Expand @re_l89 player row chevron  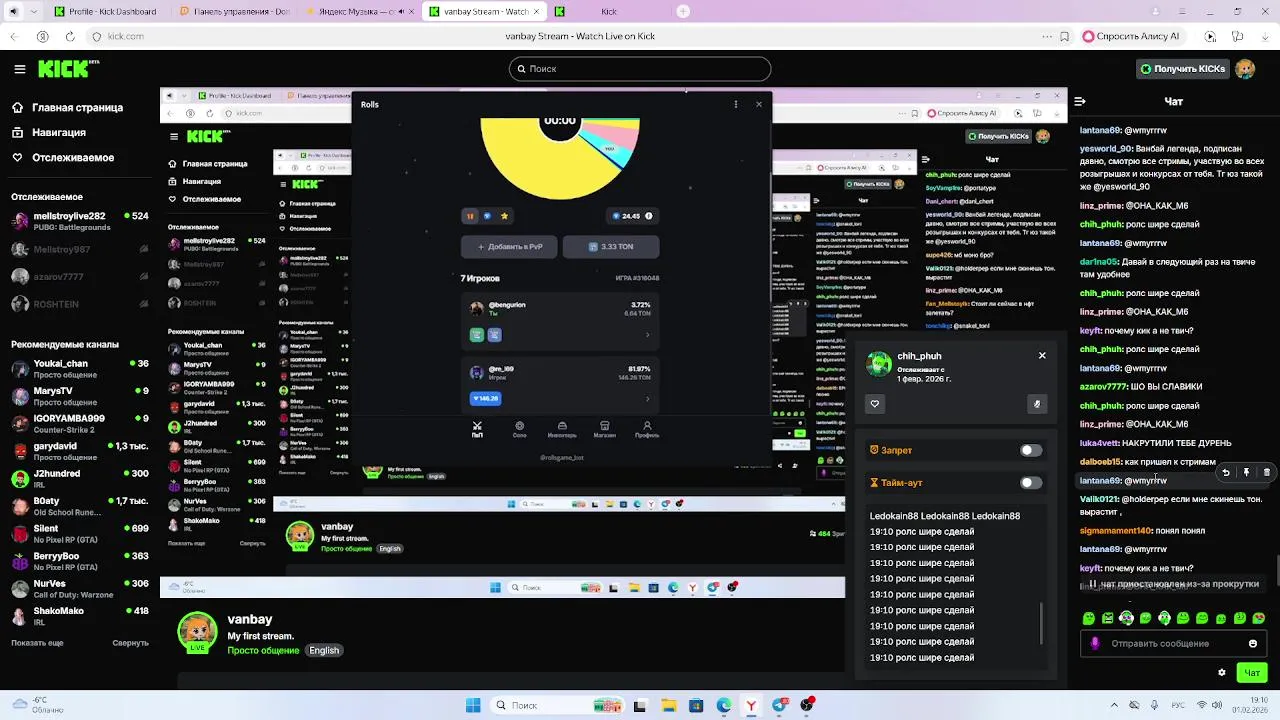pos(648,399)
